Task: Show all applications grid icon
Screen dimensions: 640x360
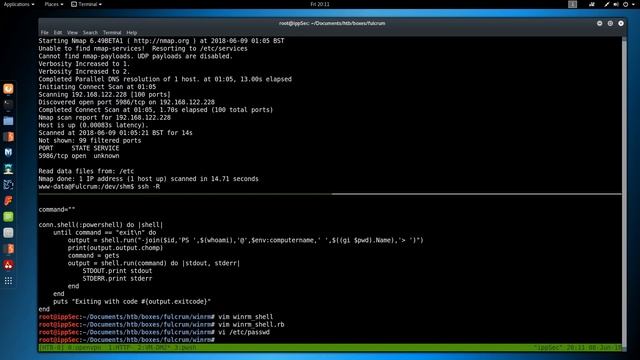Action: [8, 281]
